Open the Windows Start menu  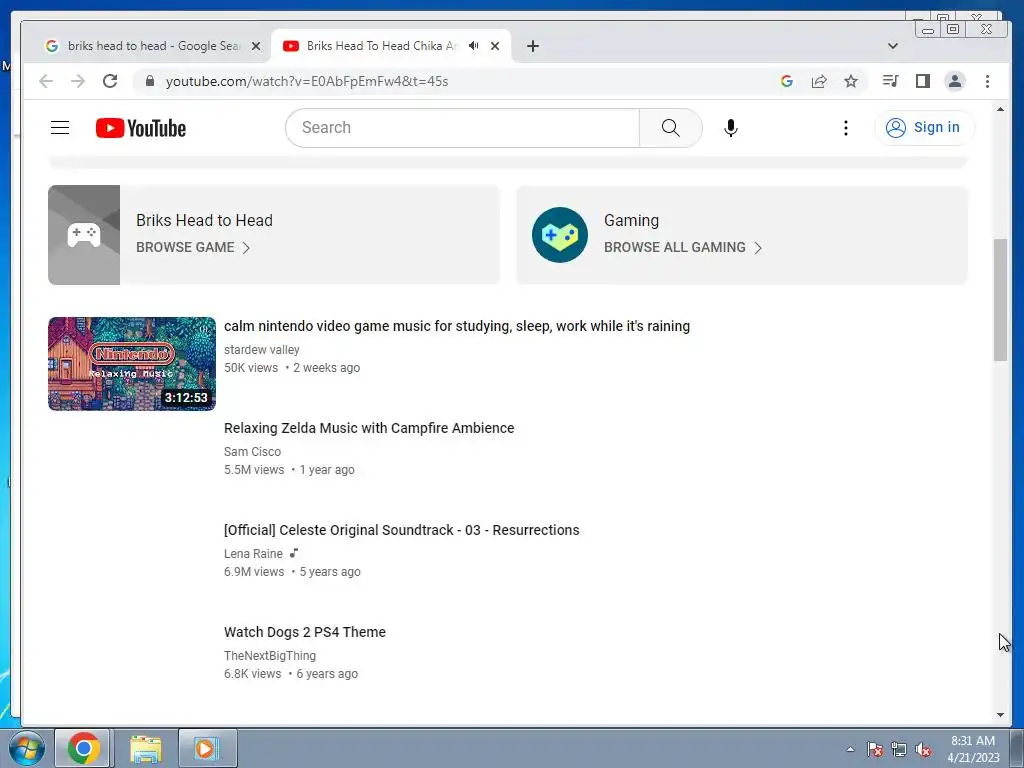25,748
